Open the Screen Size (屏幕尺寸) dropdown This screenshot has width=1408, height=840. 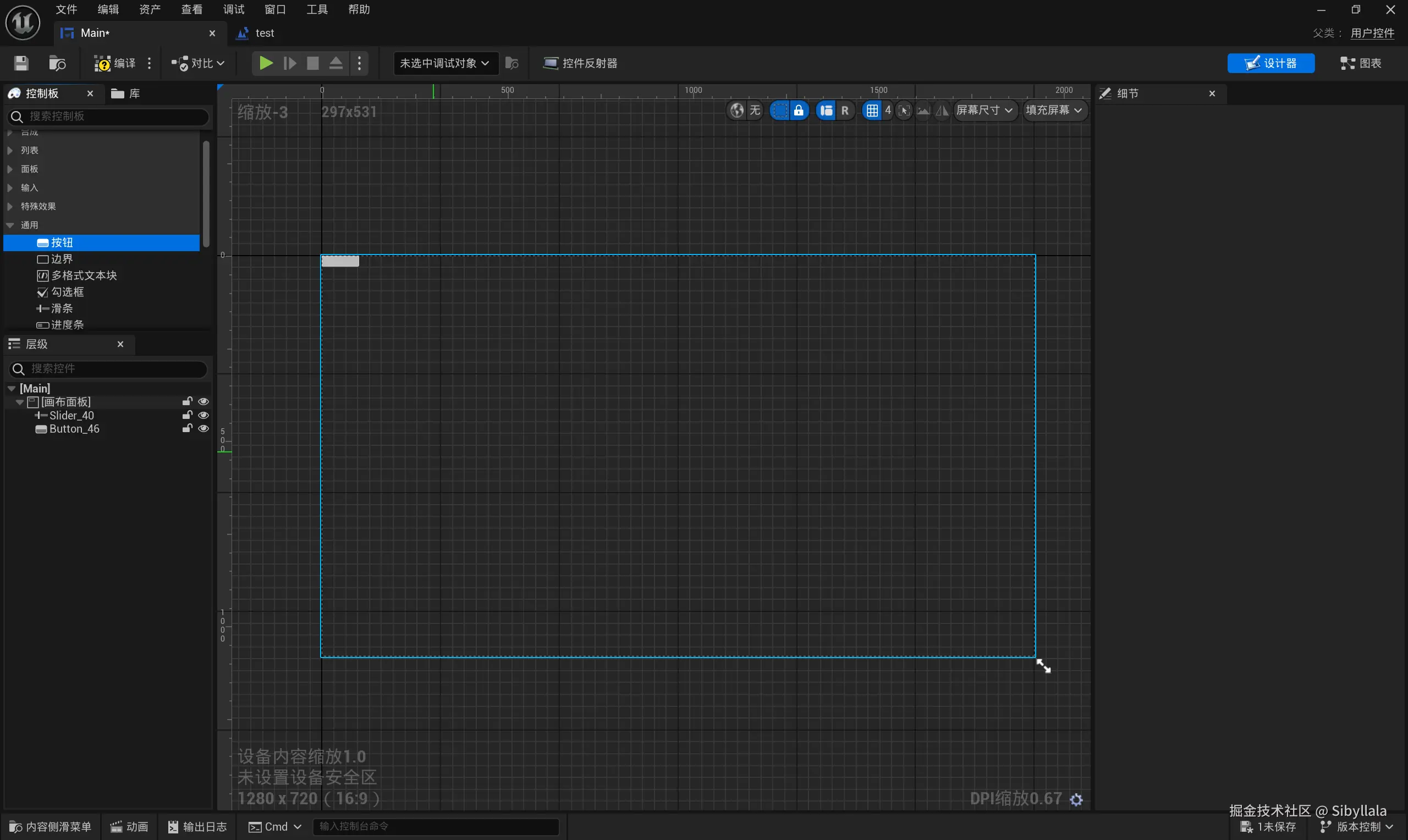984,110
